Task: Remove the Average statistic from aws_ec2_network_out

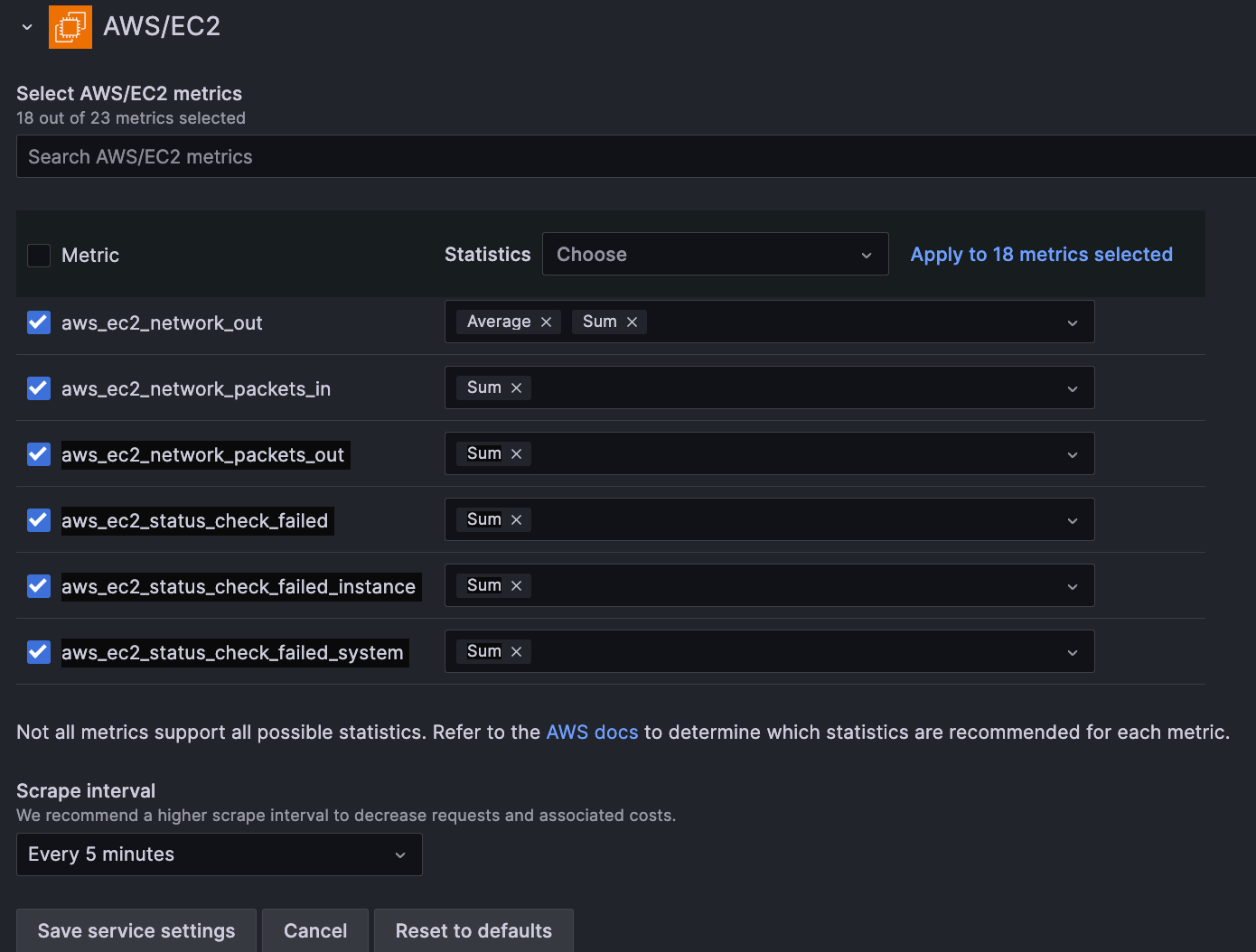Action: 546,322
